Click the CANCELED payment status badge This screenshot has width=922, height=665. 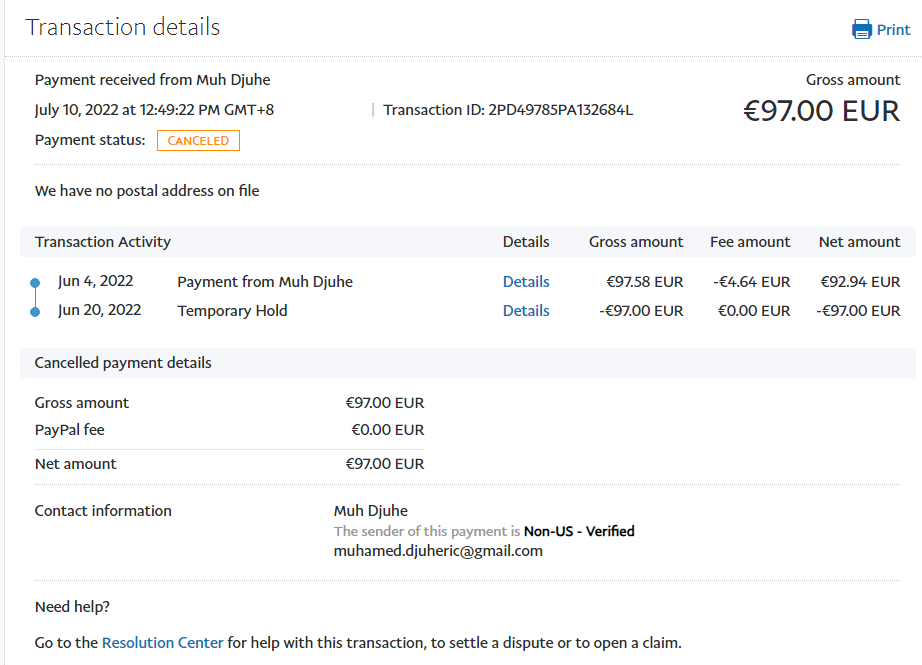198,141
